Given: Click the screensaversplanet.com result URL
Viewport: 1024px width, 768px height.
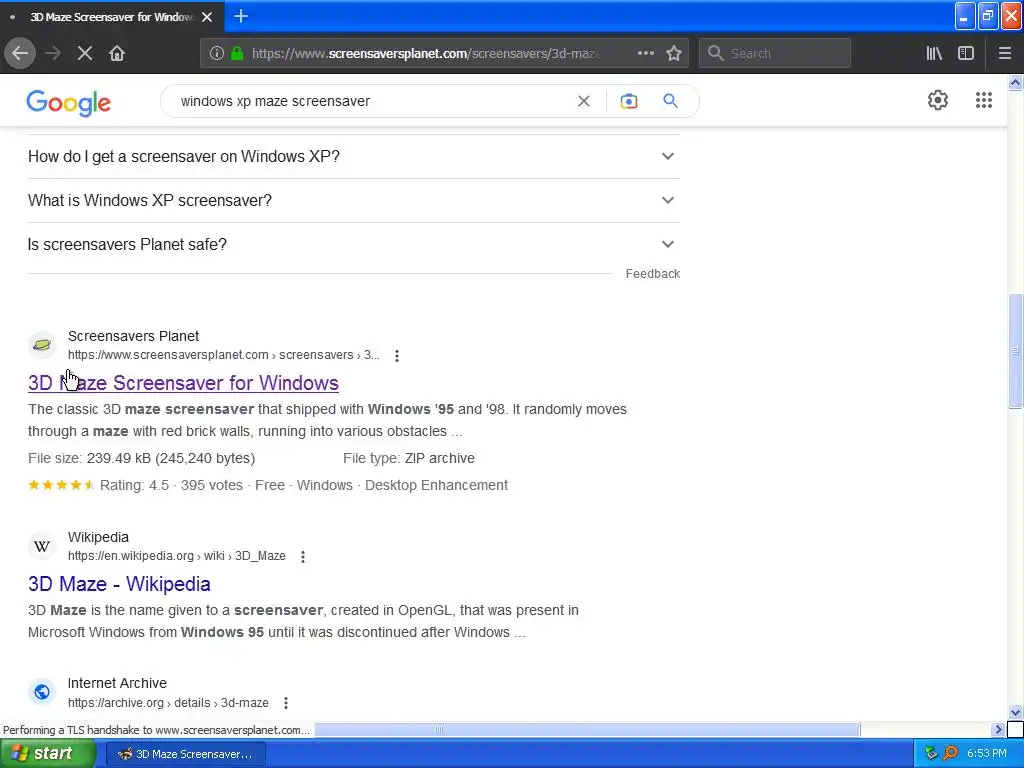Looking at the screenshot, I should tap(223, 355).
